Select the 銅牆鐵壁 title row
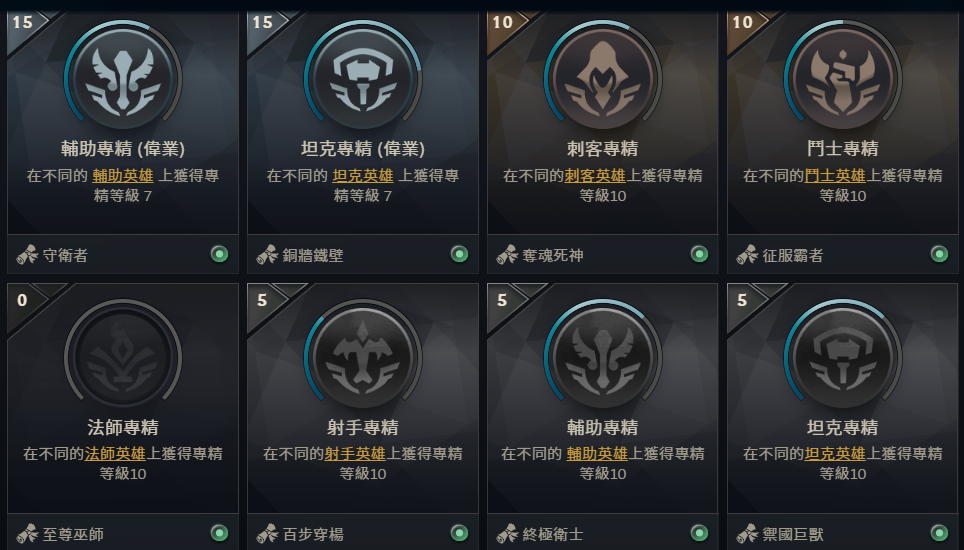Image resolution: width=964 pixels, height=550 pixels. (x=363, y=254)
